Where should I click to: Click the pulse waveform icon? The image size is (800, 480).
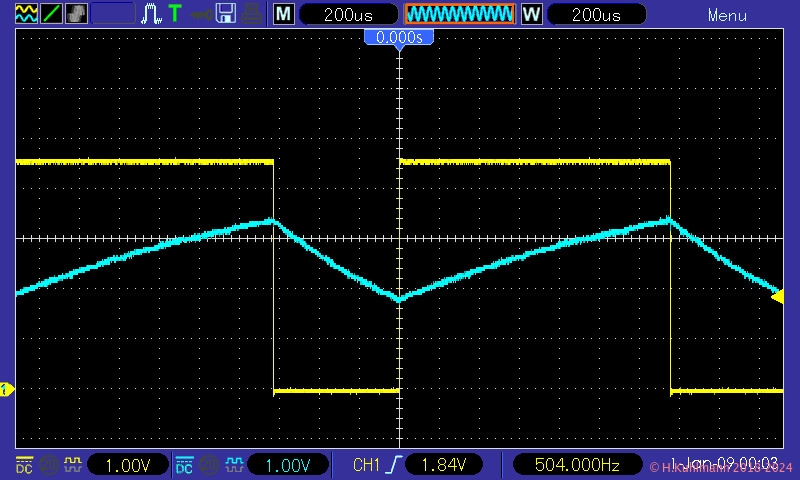[x=153, y=14]
